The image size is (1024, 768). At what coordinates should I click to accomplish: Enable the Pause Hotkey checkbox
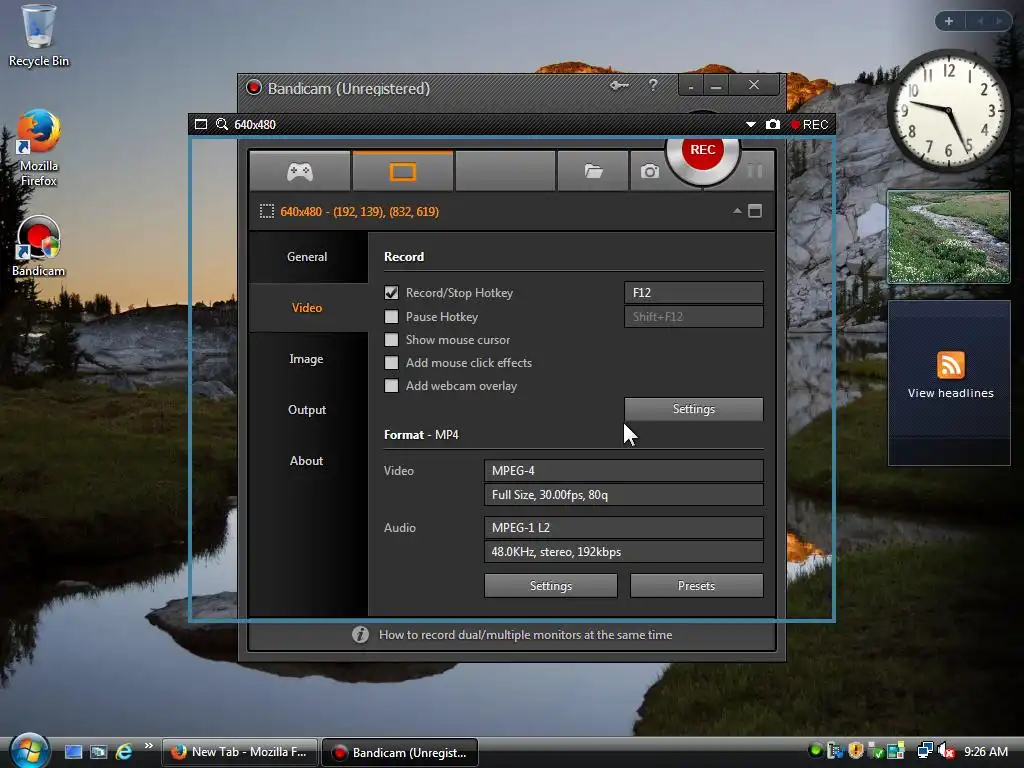click(391, 317)
